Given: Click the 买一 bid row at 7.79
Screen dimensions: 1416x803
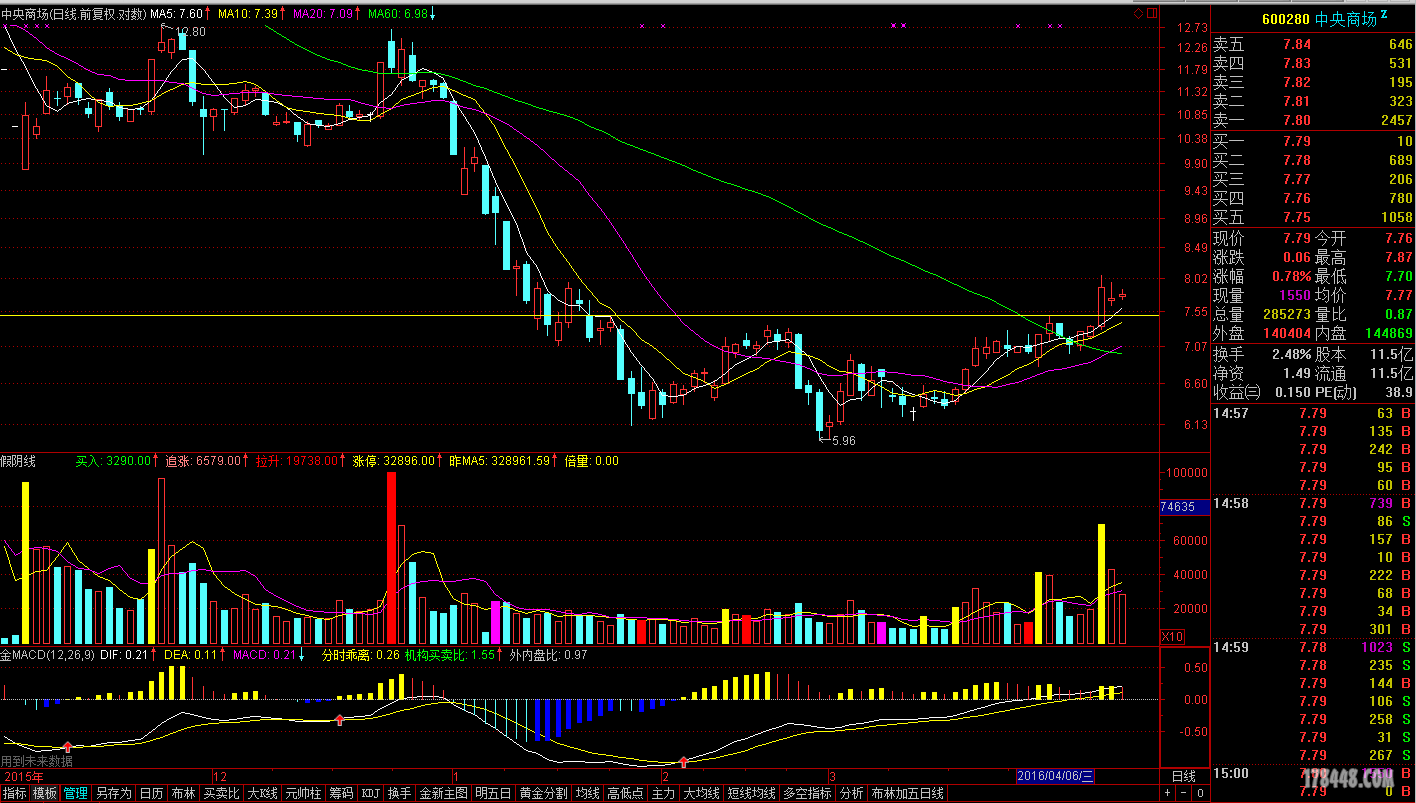Looking at the screenshot, I should [x=1313, y=141].
